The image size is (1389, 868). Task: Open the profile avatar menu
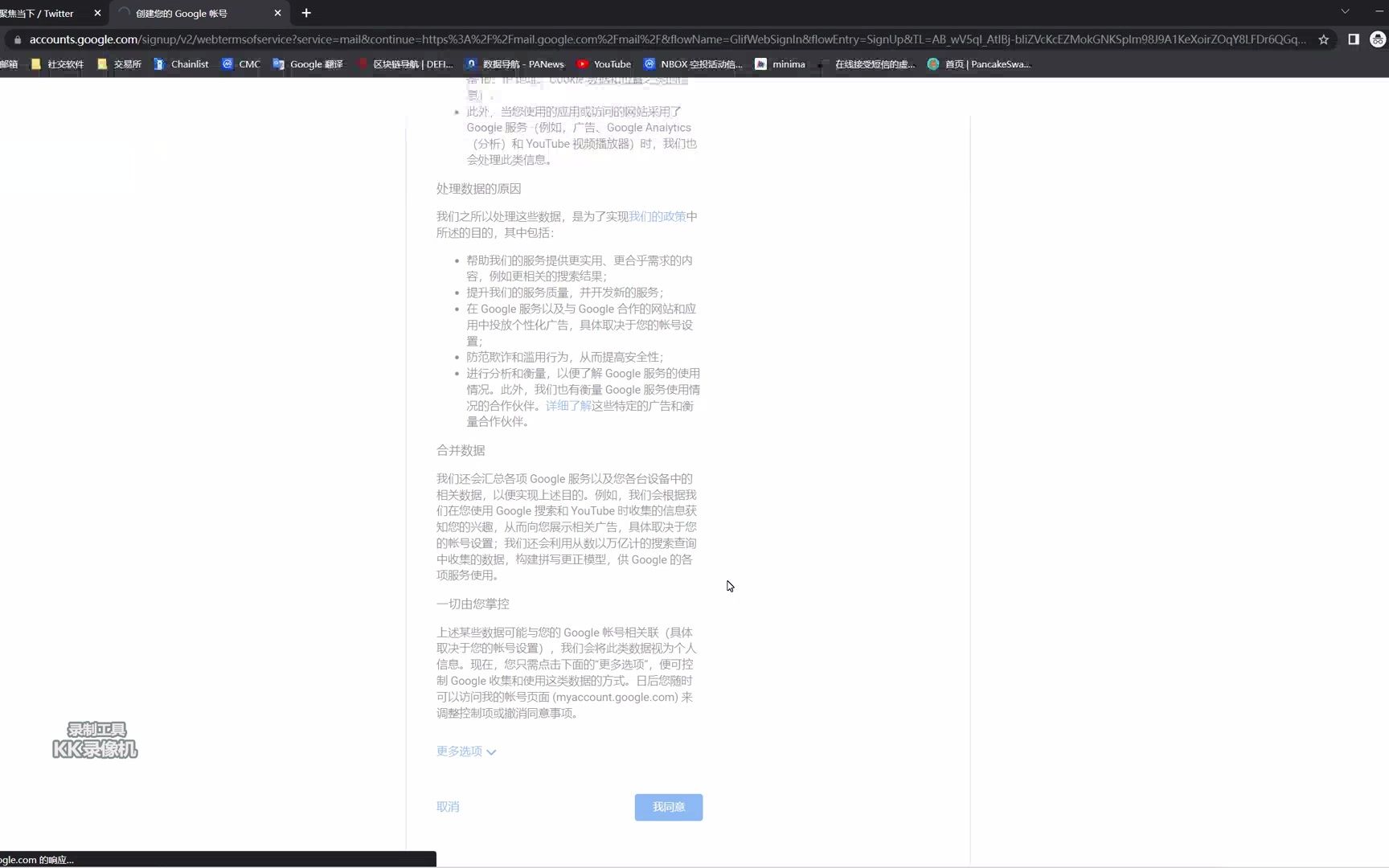coord(1378,39)
